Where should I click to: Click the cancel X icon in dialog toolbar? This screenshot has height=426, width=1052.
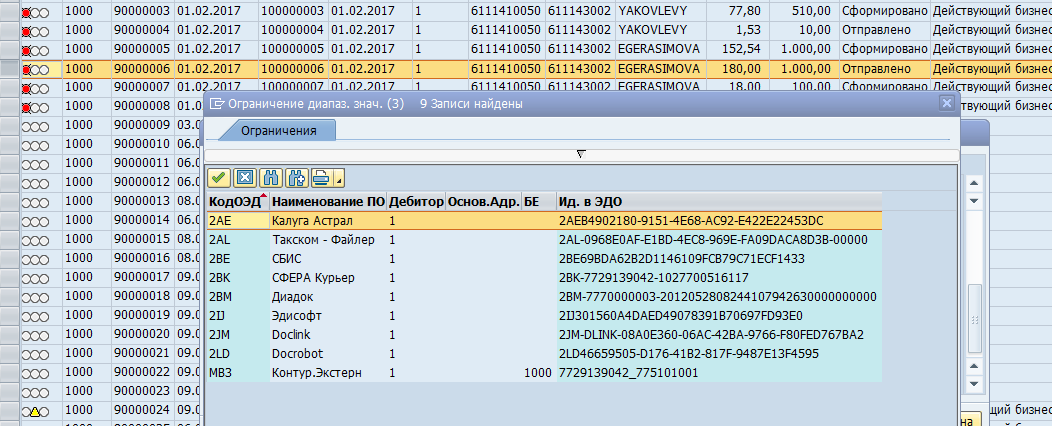(244, 178)
